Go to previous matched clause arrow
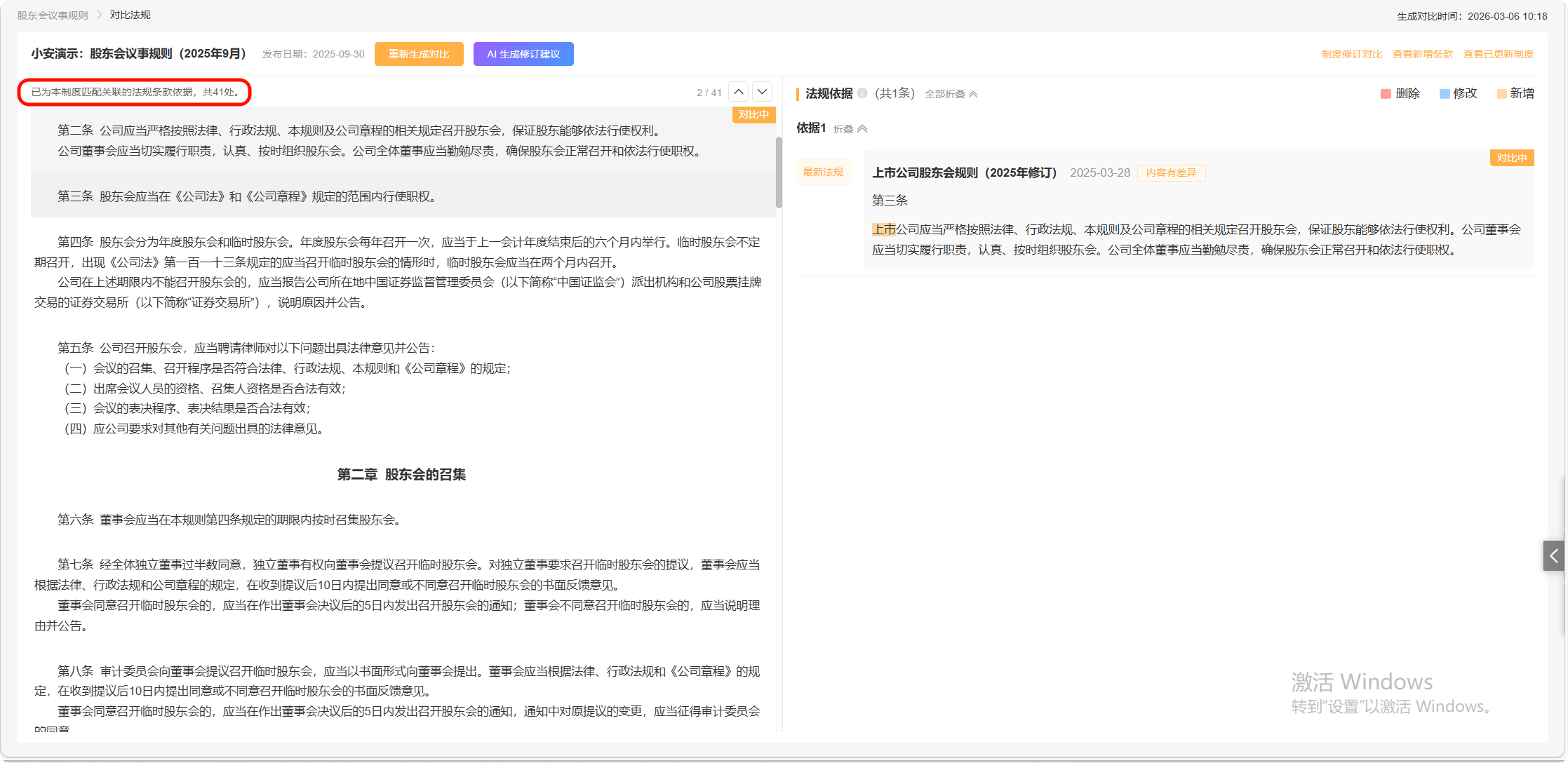This screenshot has height=763, width=1568. 739,92
